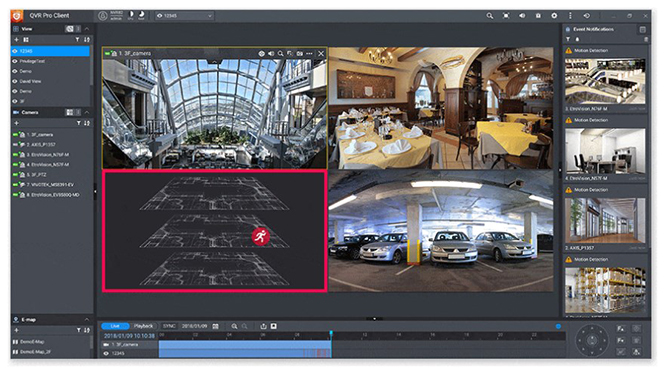Image resolution: width=665 pixels, height=374 pixels.
Task: Toggle fullscreen view icon in top toolbar
Action: coord(506,16)
